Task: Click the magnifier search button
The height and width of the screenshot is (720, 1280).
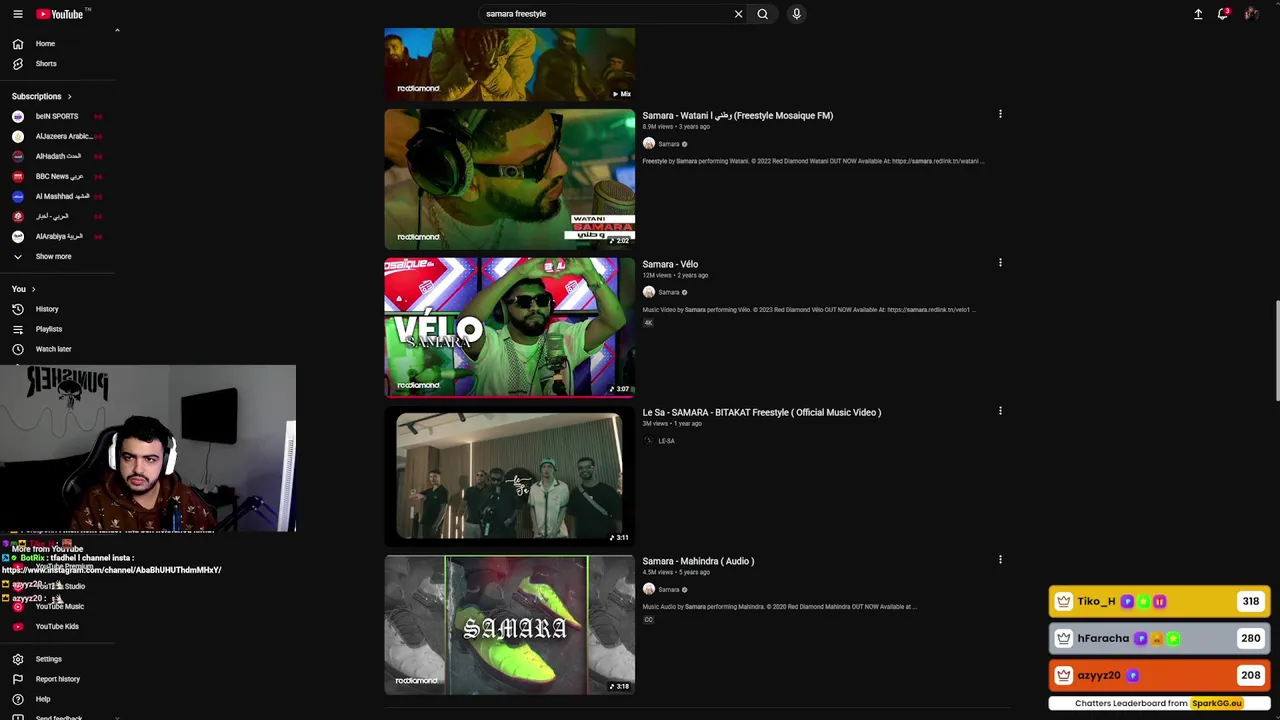Action: (762, 14)
